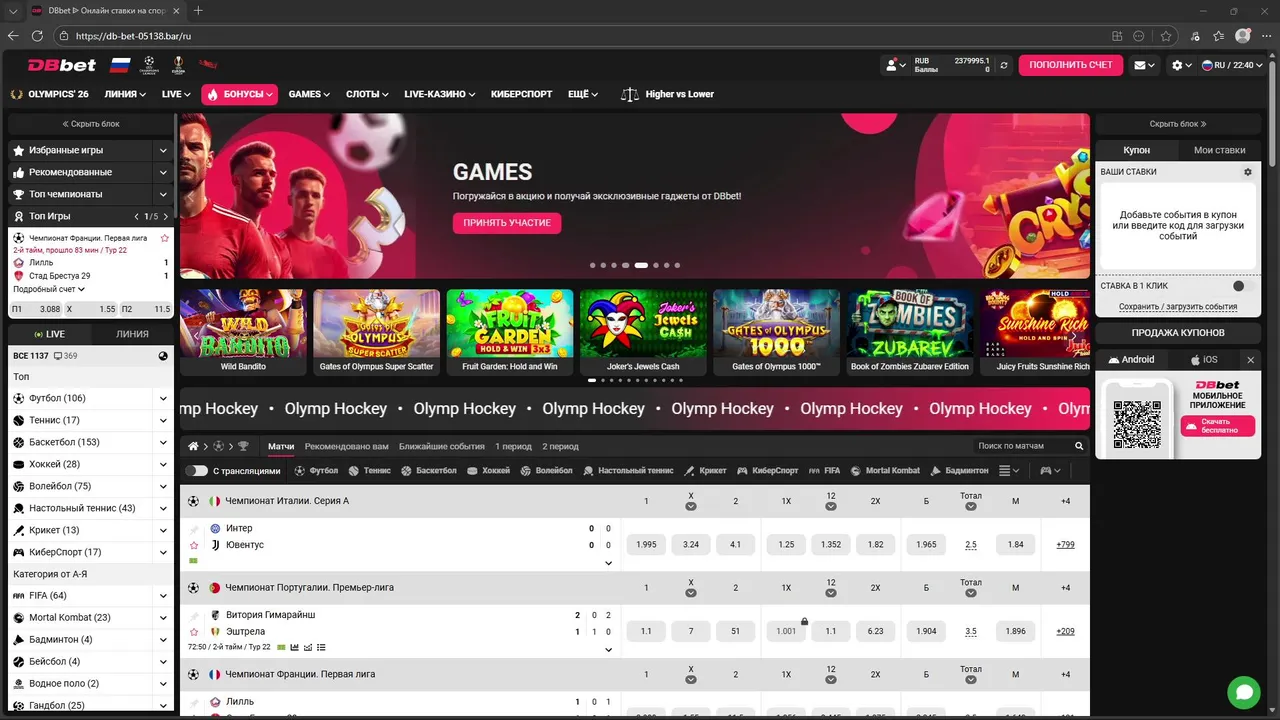Viewport: 1280px width, 720px height.
Task: Expand more markets under Интер – Ювентус
Action: click(608, 563)
